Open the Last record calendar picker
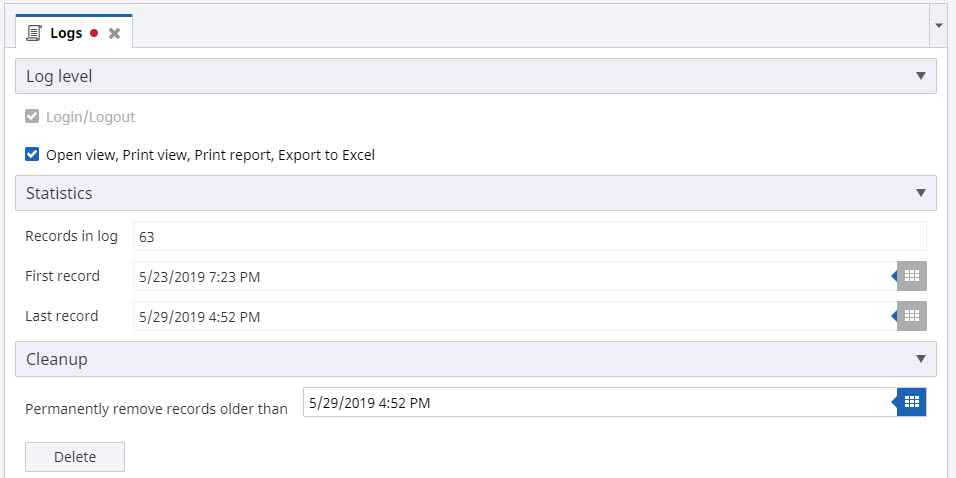Viewport: 956px width, 478px height. (911, 316)
